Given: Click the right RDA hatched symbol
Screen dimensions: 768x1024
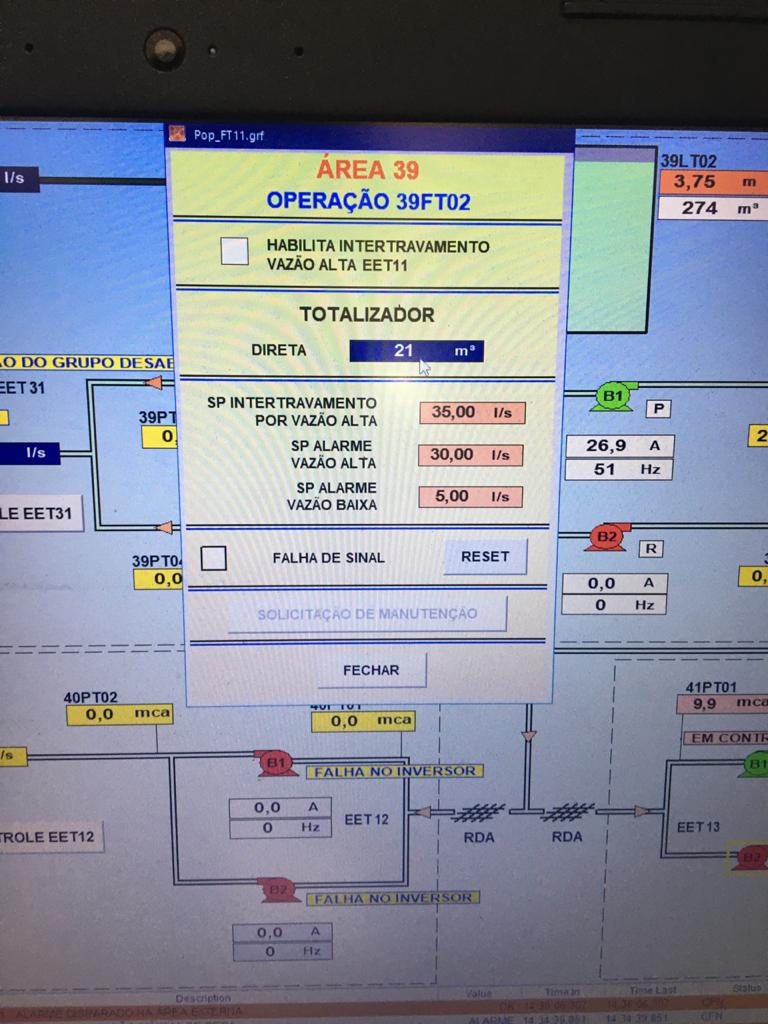Looking at the screenshot, I should pos(567,813).
